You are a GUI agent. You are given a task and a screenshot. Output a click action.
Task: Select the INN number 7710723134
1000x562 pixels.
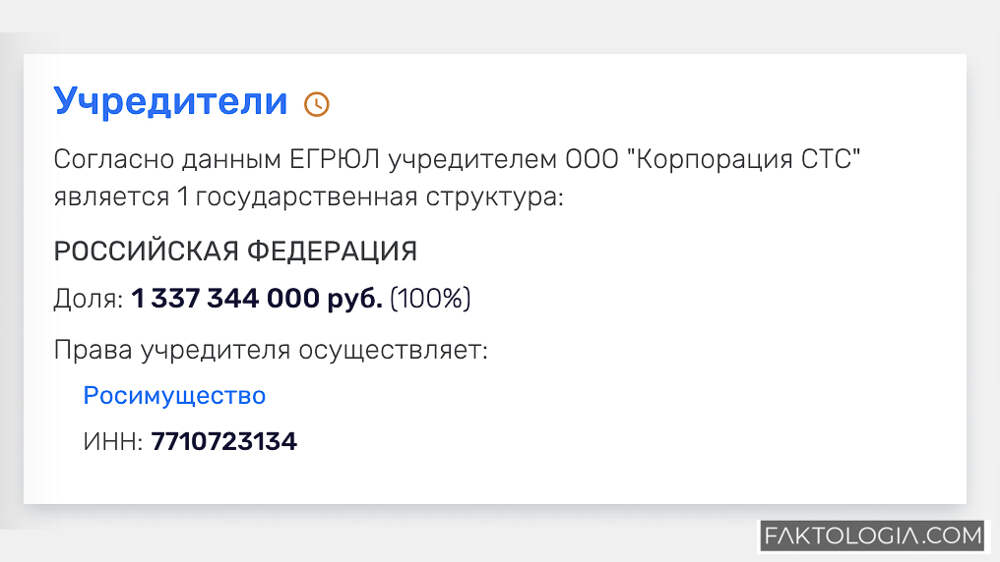(224, 441)
